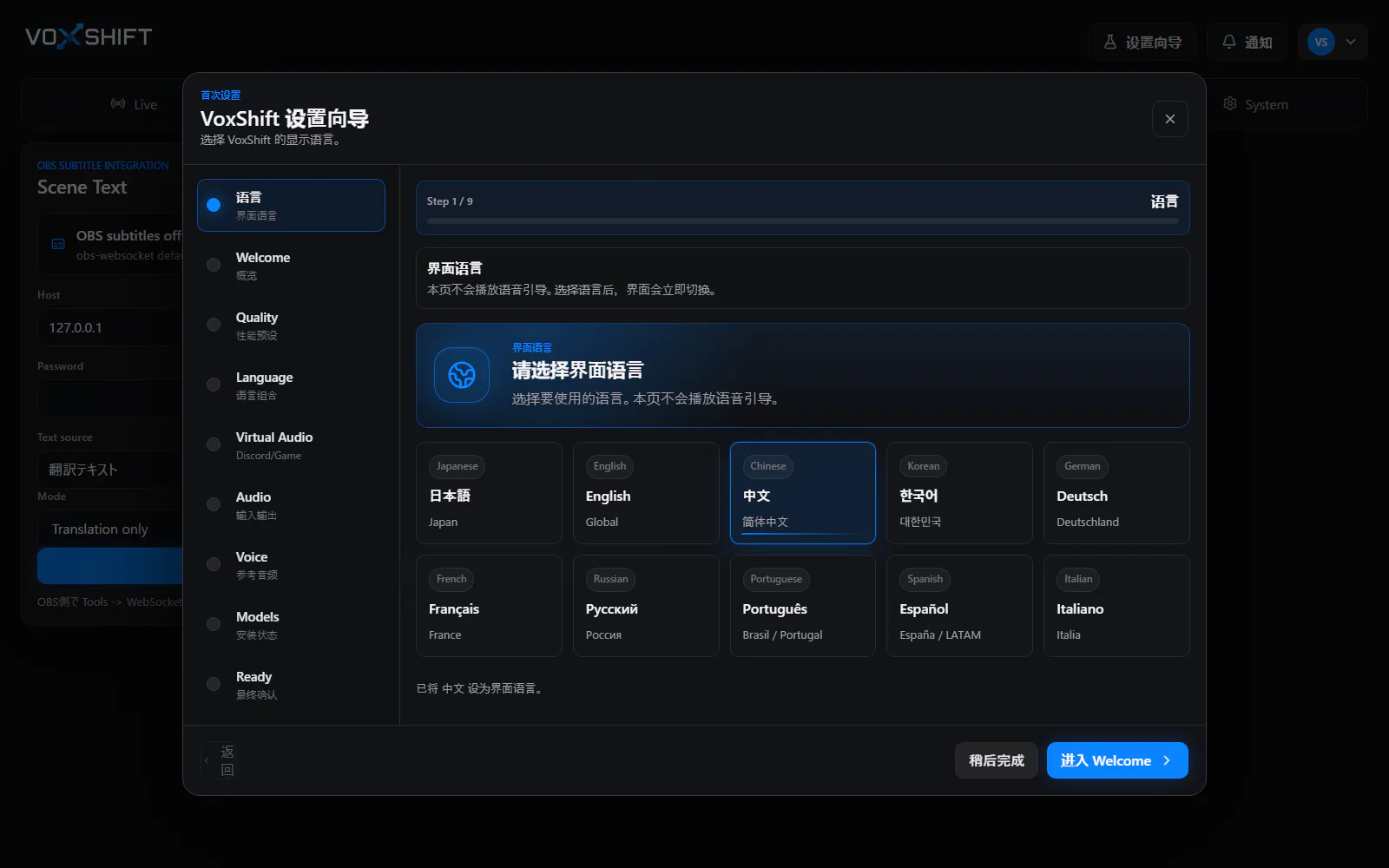
Task: Go to Quality 性能预设 step
Action: [x=291, y=325]
